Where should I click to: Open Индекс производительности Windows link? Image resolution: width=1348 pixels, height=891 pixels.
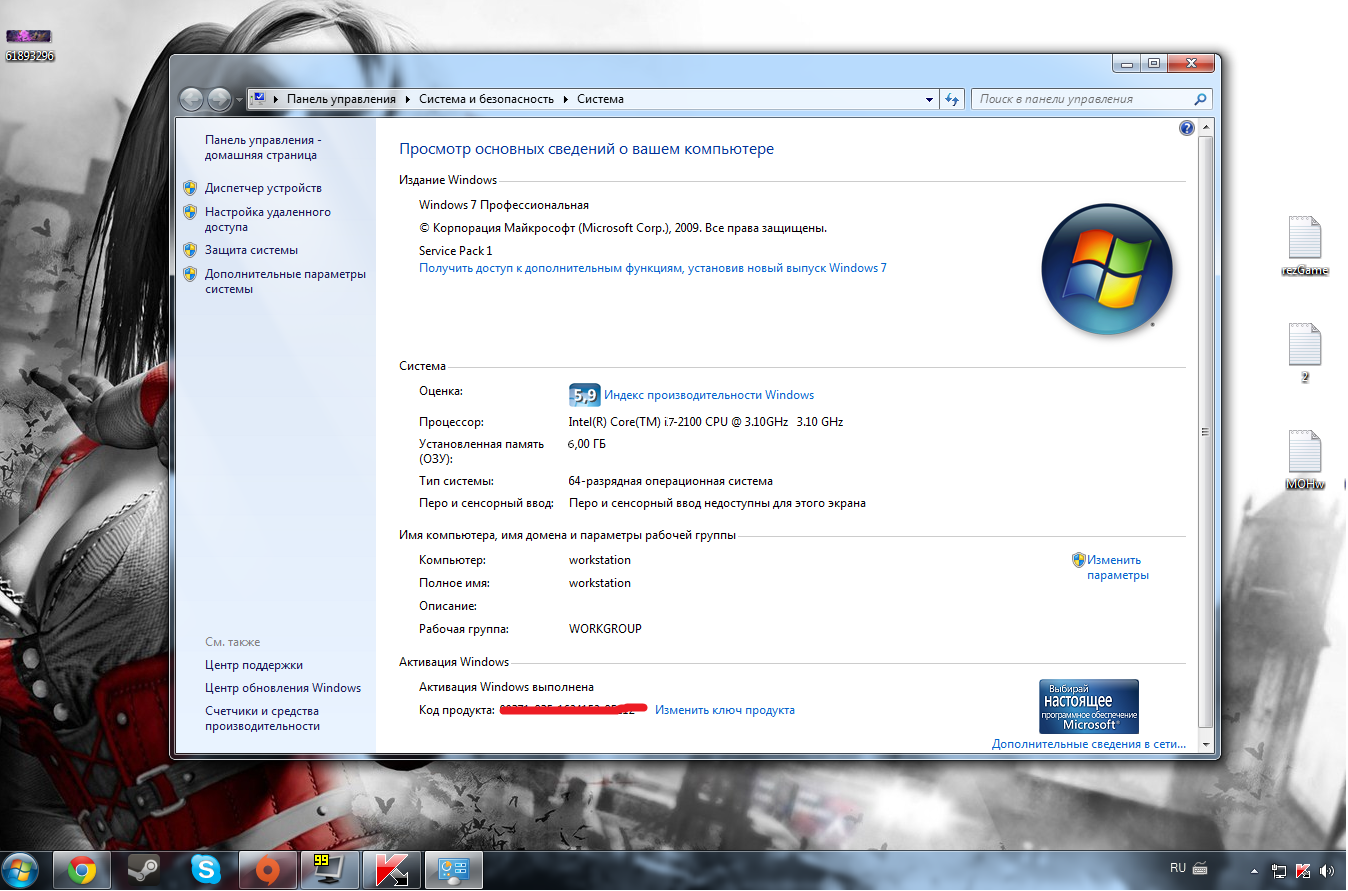709,395
